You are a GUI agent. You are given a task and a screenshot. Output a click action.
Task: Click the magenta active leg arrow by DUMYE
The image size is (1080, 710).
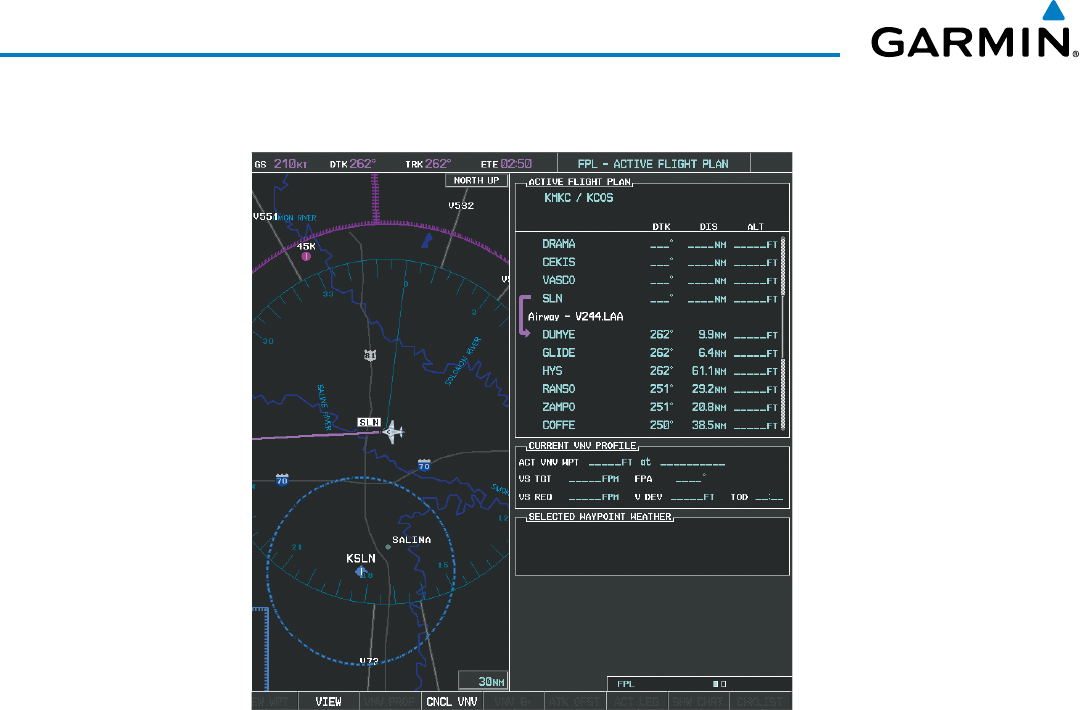point(525,316)
